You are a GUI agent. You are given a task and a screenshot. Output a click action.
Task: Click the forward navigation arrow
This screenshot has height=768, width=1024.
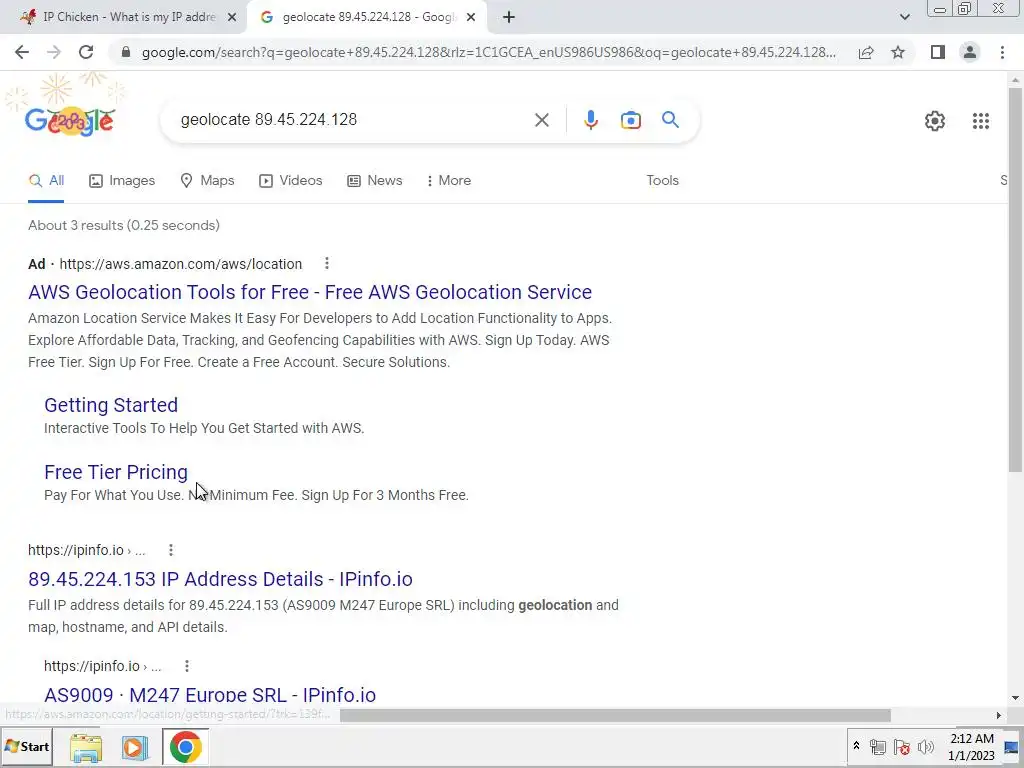pyautogui.click(x=54, y=52)
